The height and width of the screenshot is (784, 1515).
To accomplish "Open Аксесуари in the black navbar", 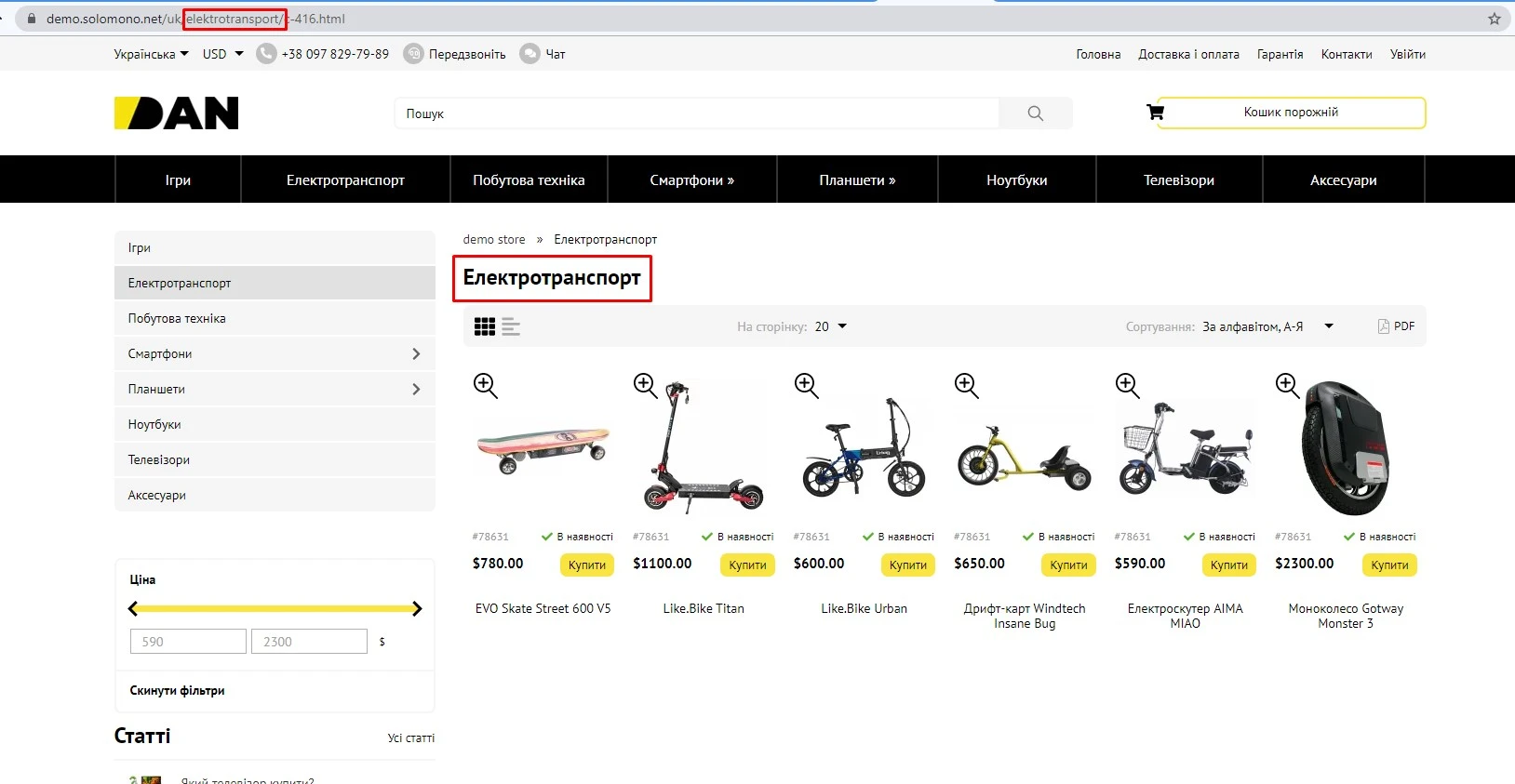I will pyautogui.click(x=1344, y=179).
